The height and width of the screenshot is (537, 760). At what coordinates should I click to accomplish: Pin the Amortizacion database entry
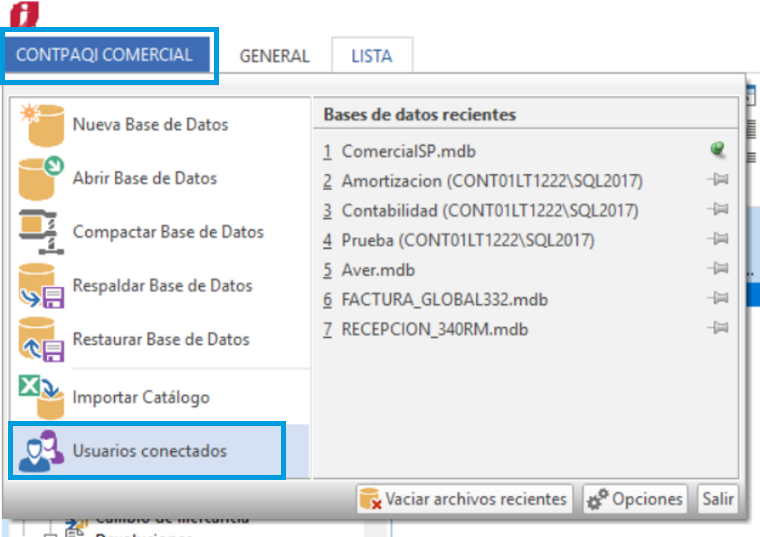[718, 179]
